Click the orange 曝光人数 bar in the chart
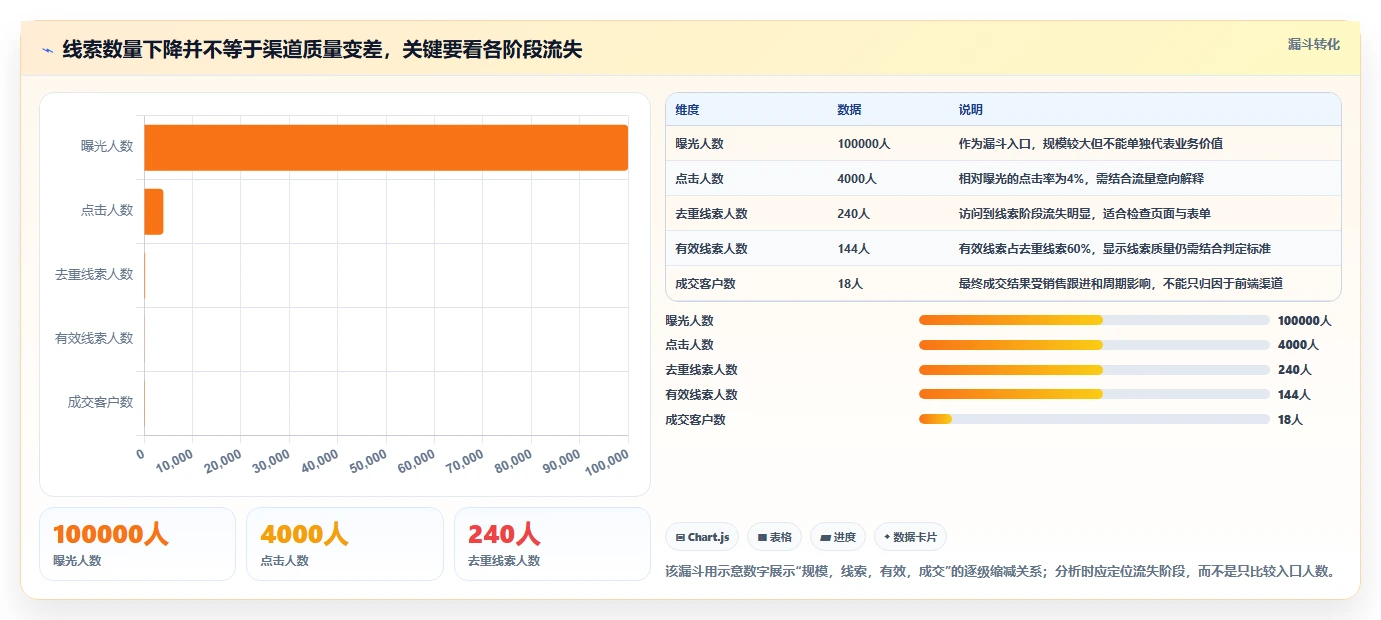 coord(386,147)
